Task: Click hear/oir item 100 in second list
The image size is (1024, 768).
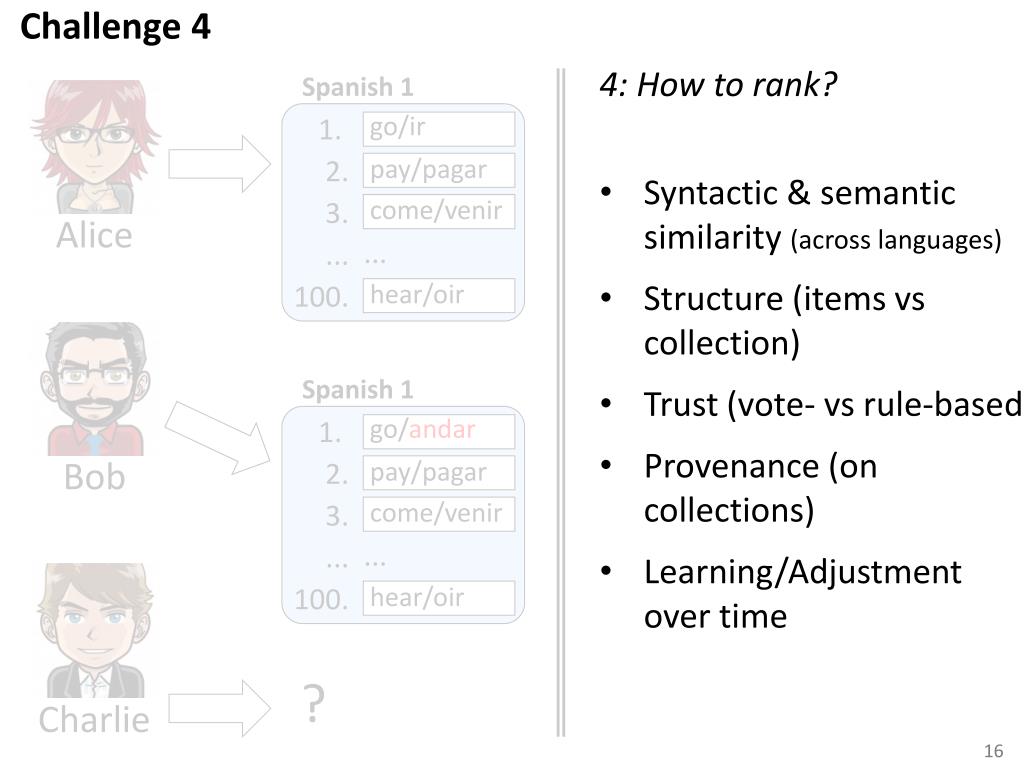Action: pos(439,598)
